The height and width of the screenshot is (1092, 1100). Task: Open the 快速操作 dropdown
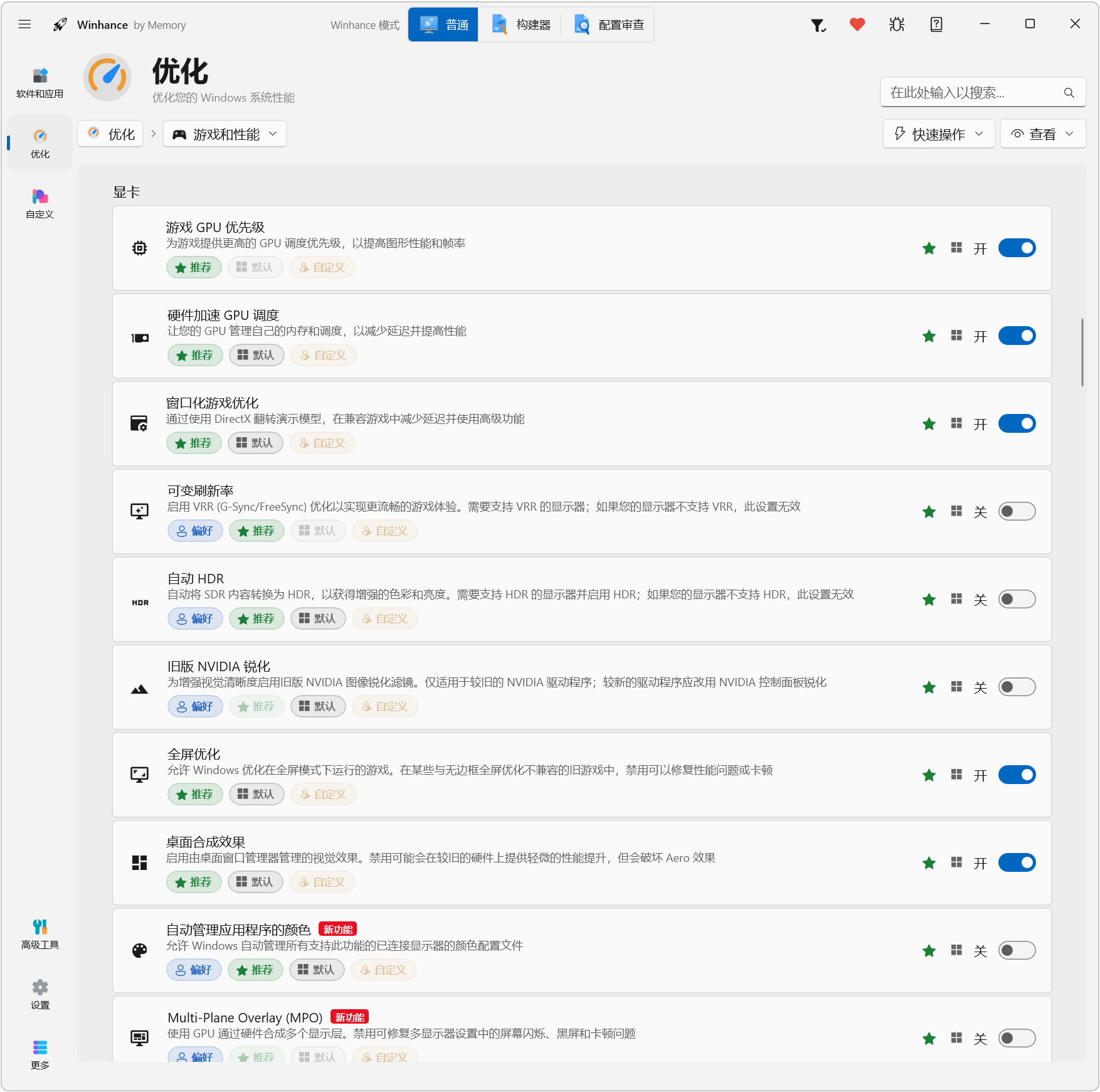(939, 134)
